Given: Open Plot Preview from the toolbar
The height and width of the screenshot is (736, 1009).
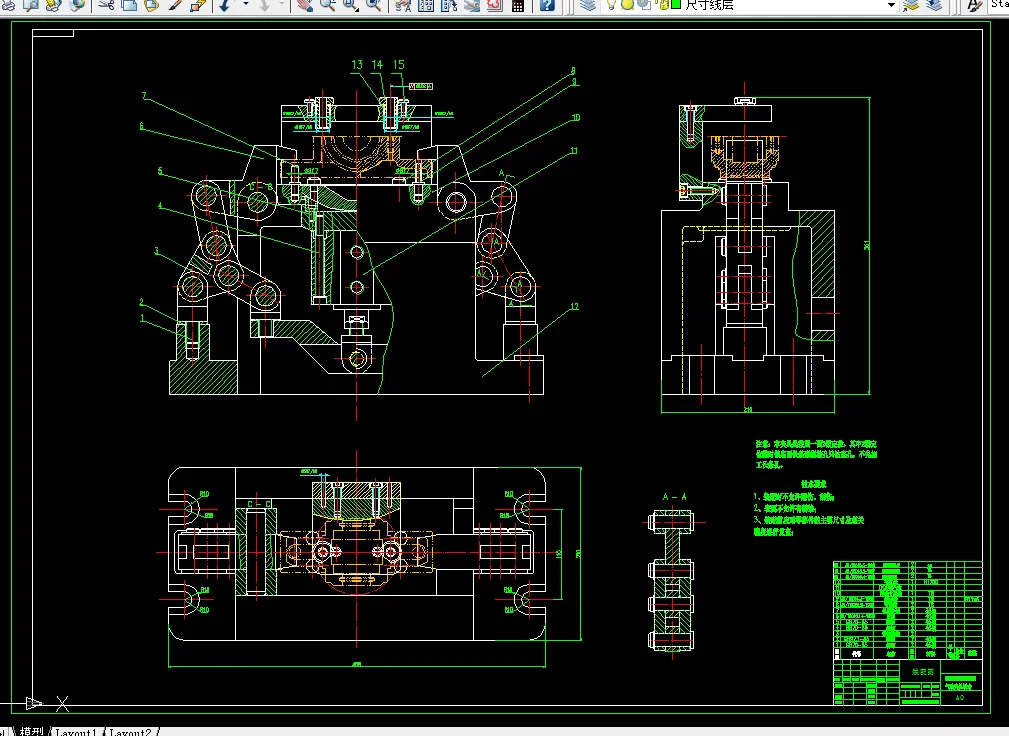Looking at the screenshot, I should (31, 5).
